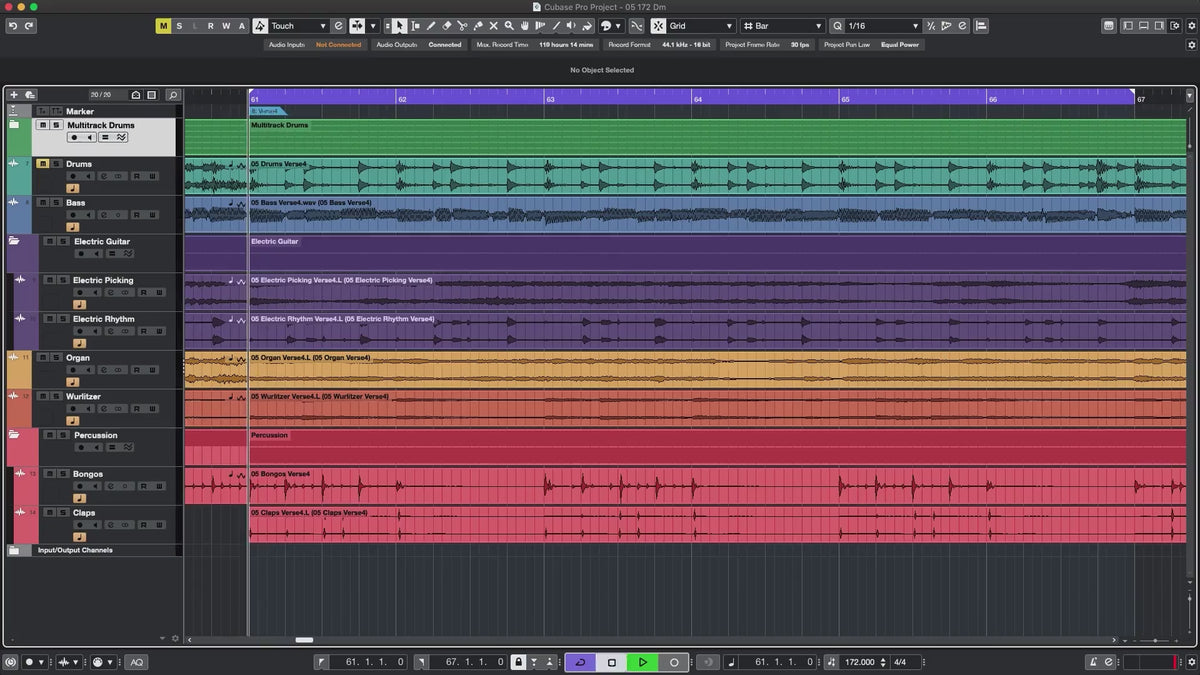Pick the Zoom magnifier tool

(509, 26)
